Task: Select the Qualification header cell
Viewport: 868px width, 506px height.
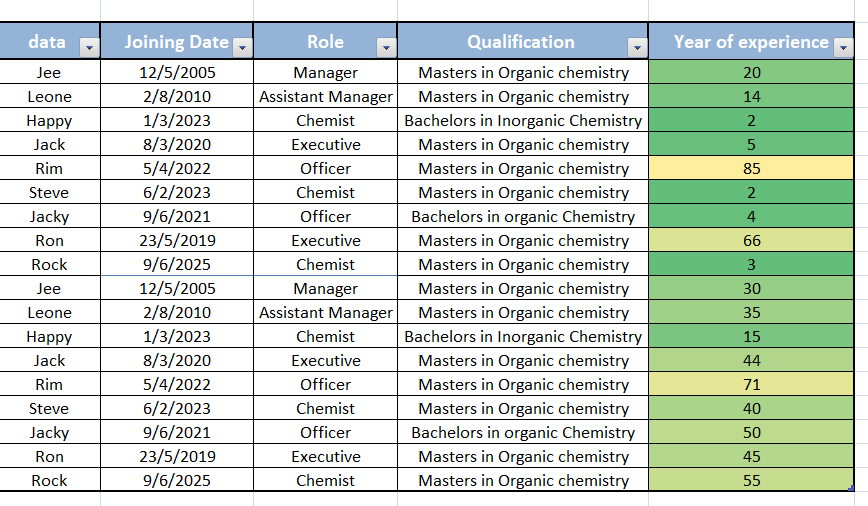Action: 523,41
